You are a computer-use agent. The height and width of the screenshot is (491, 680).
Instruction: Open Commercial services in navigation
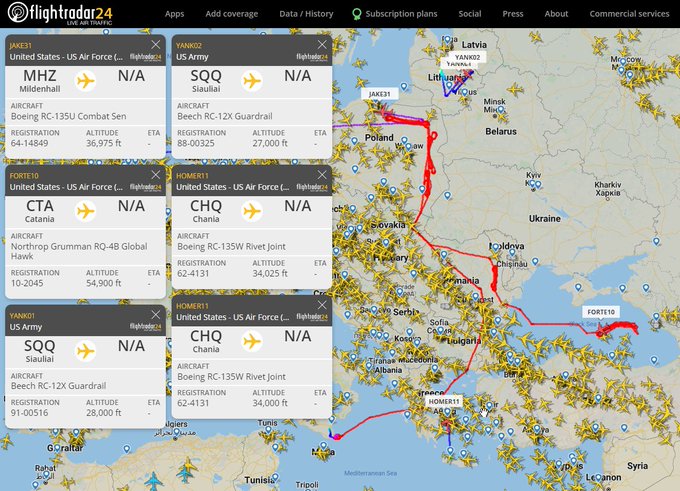click(629, 14)
